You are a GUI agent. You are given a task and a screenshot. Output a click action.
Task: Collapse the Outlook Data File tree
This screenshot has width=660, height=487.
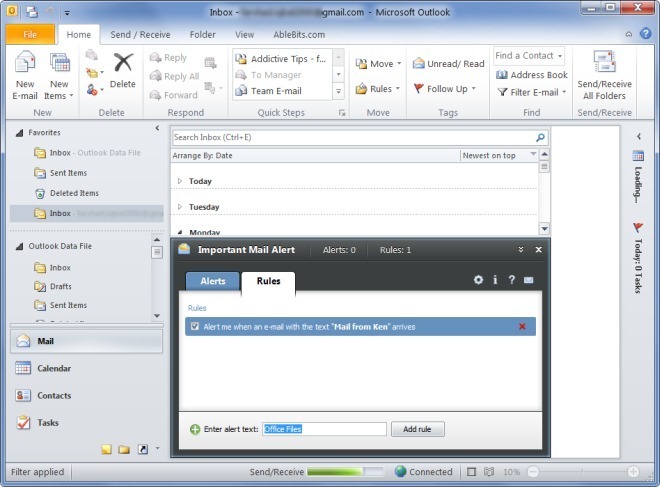19,247
